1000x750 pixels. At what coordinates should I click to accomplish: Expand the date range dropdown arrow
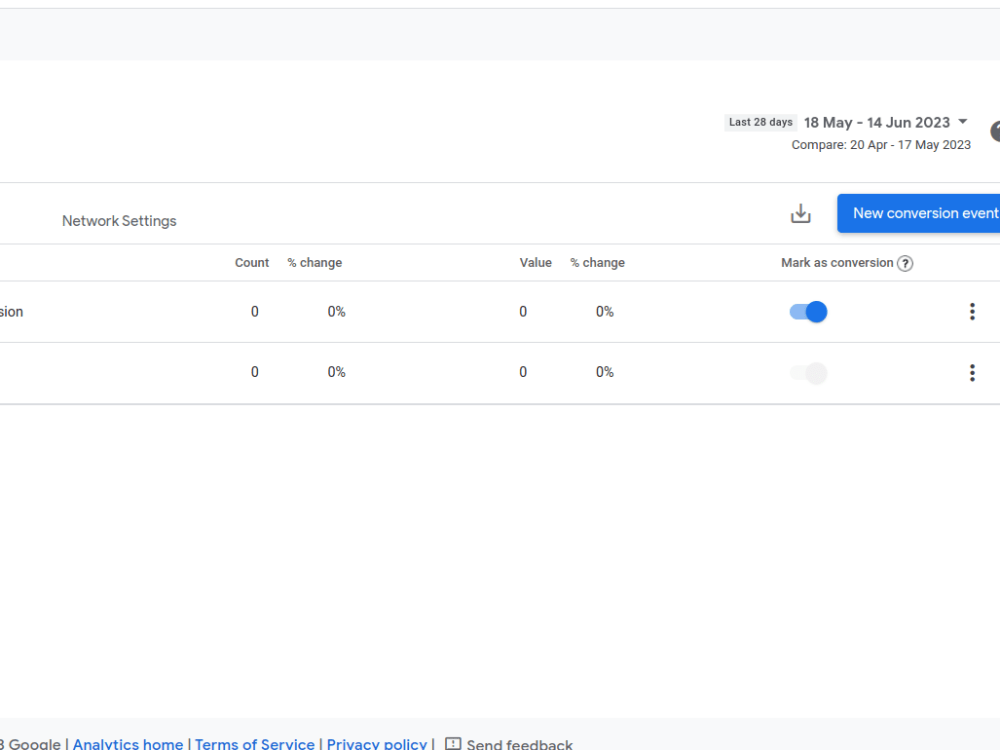click(963, 121)
